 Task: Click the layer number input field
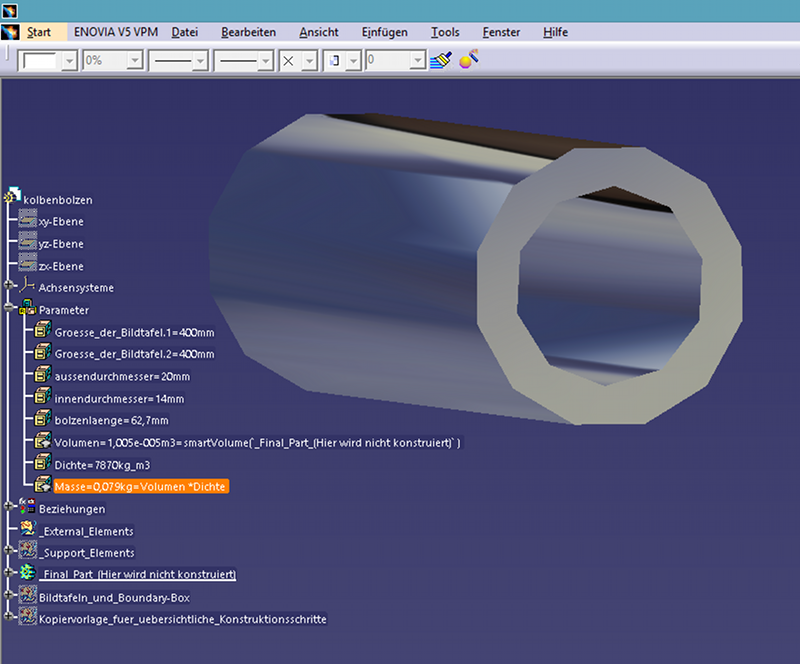387,61
